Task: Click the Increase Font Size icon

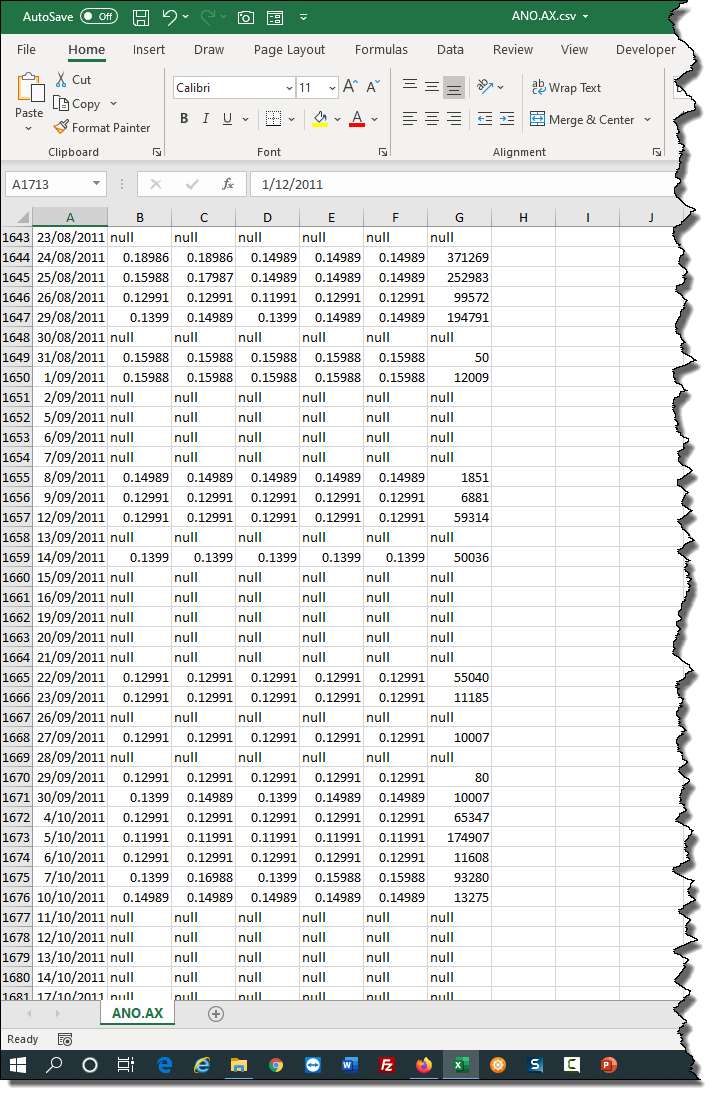Action: (x=350, y=88)
